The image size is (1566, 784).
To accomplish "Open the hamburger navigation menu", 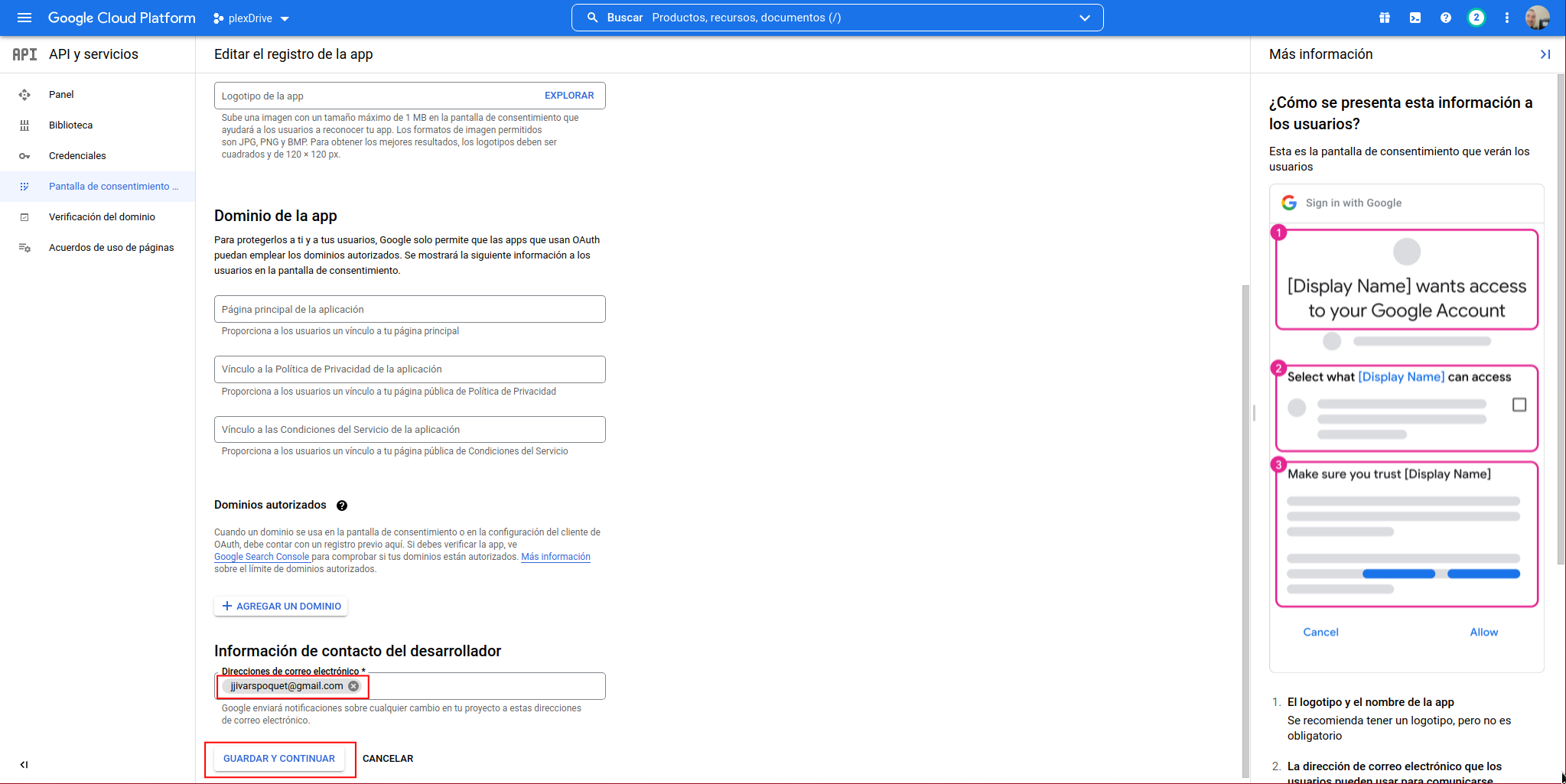I will pos(24,18).
